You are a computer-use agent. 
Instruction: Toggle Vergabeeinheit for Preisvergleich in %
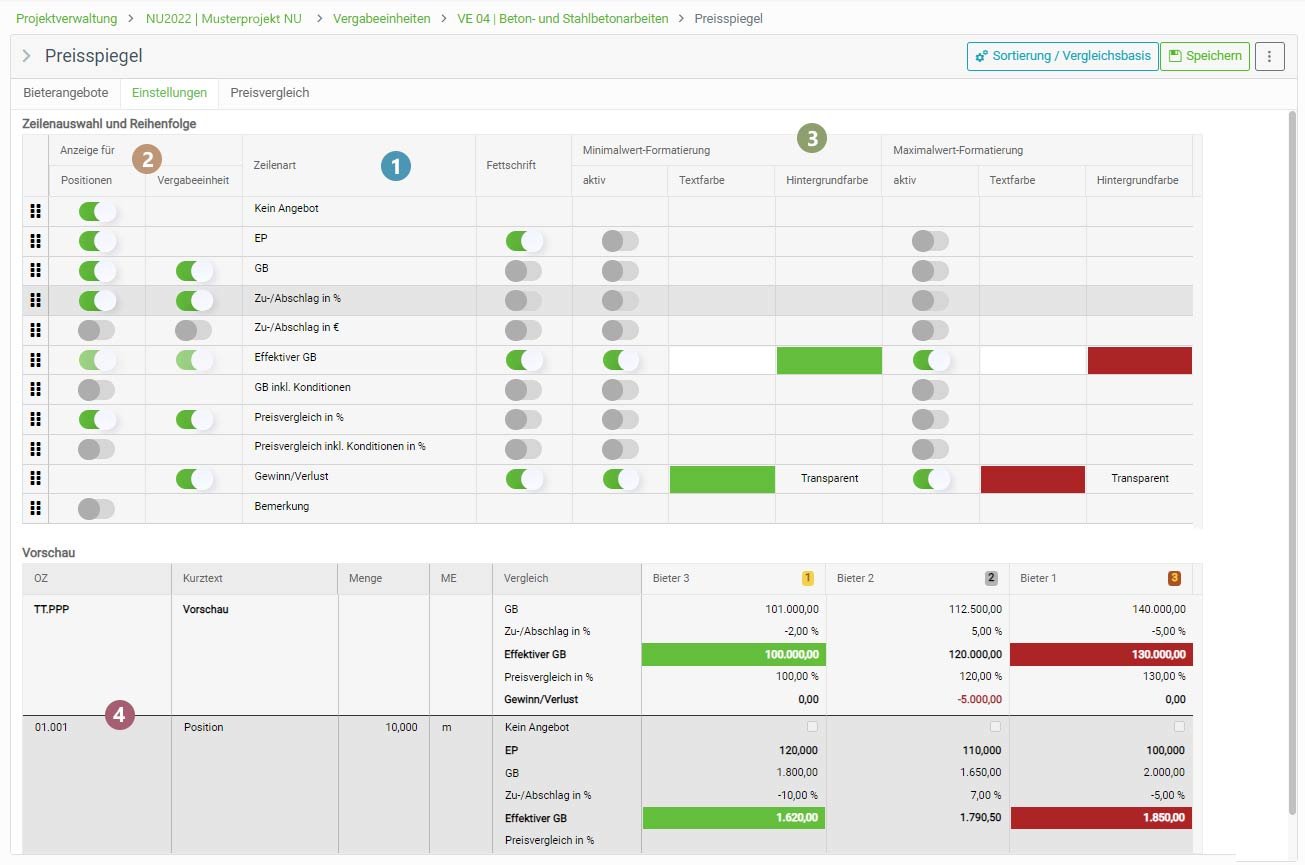pyautogui.click(x=194, y=419)
